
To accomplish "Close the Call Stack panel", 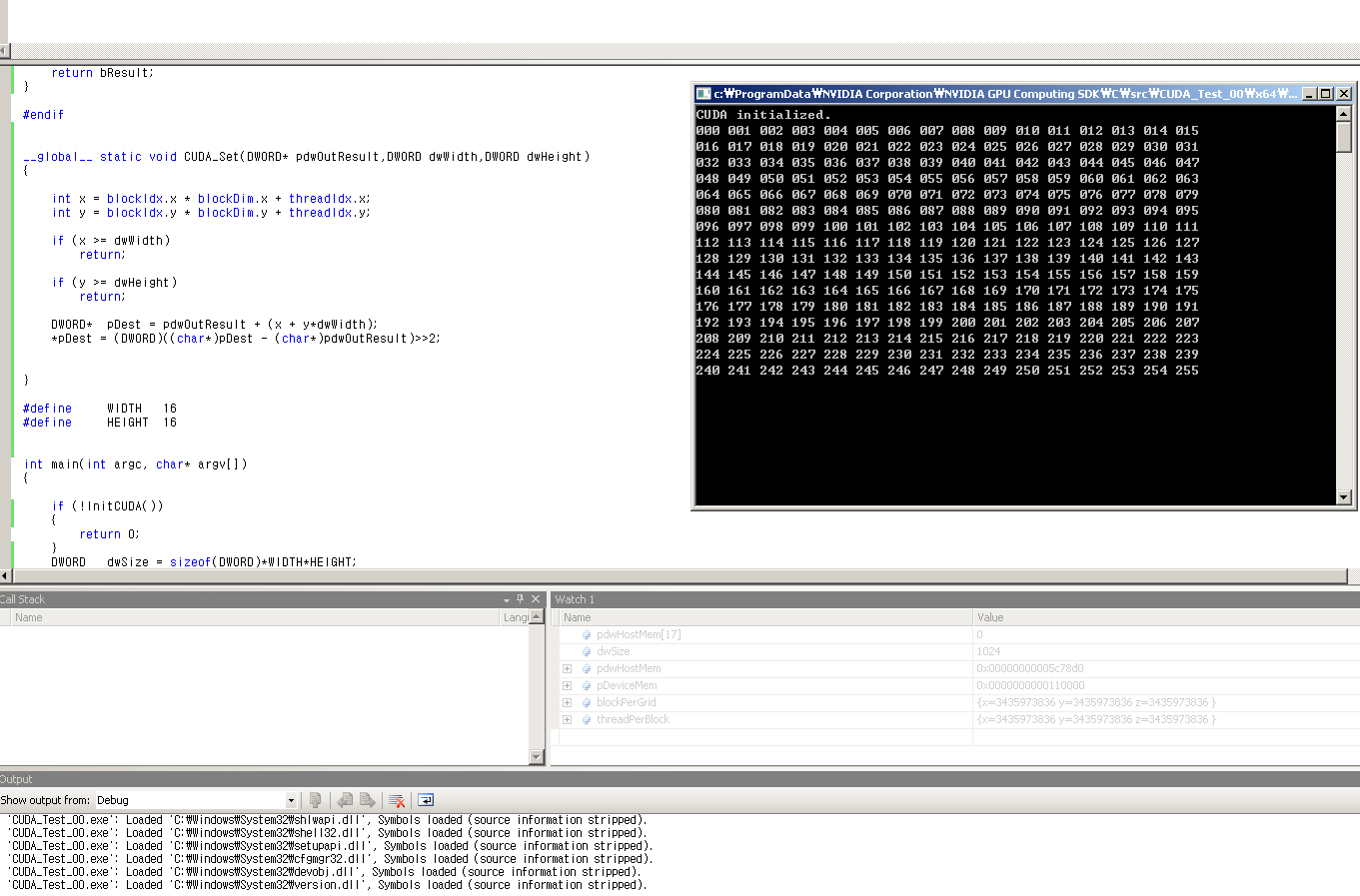I will click(x=536, y=599).
